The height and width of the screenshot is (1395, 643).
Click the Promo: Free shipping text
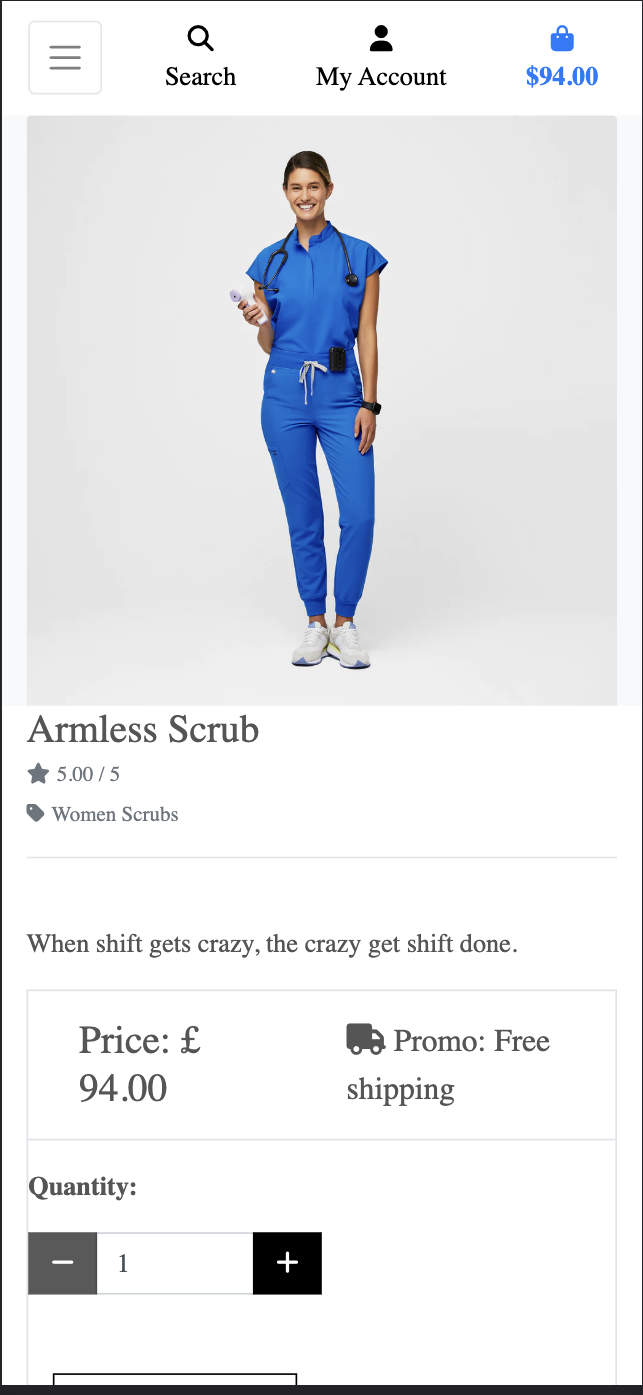tap(449, 1064)
